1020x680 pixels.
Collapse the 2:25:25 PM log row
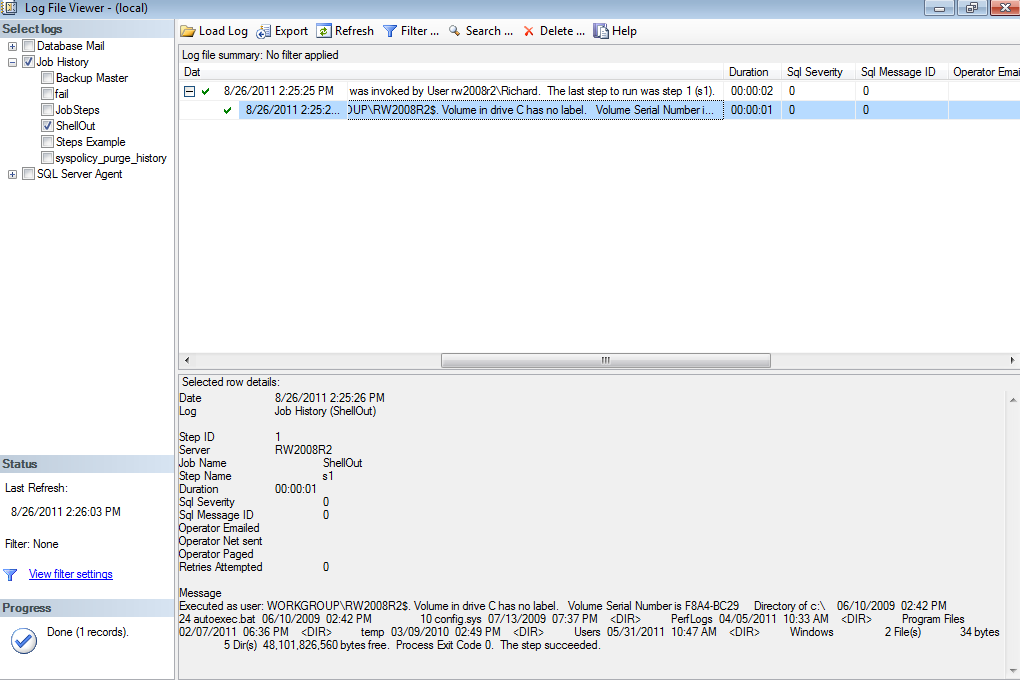point(189,91)
